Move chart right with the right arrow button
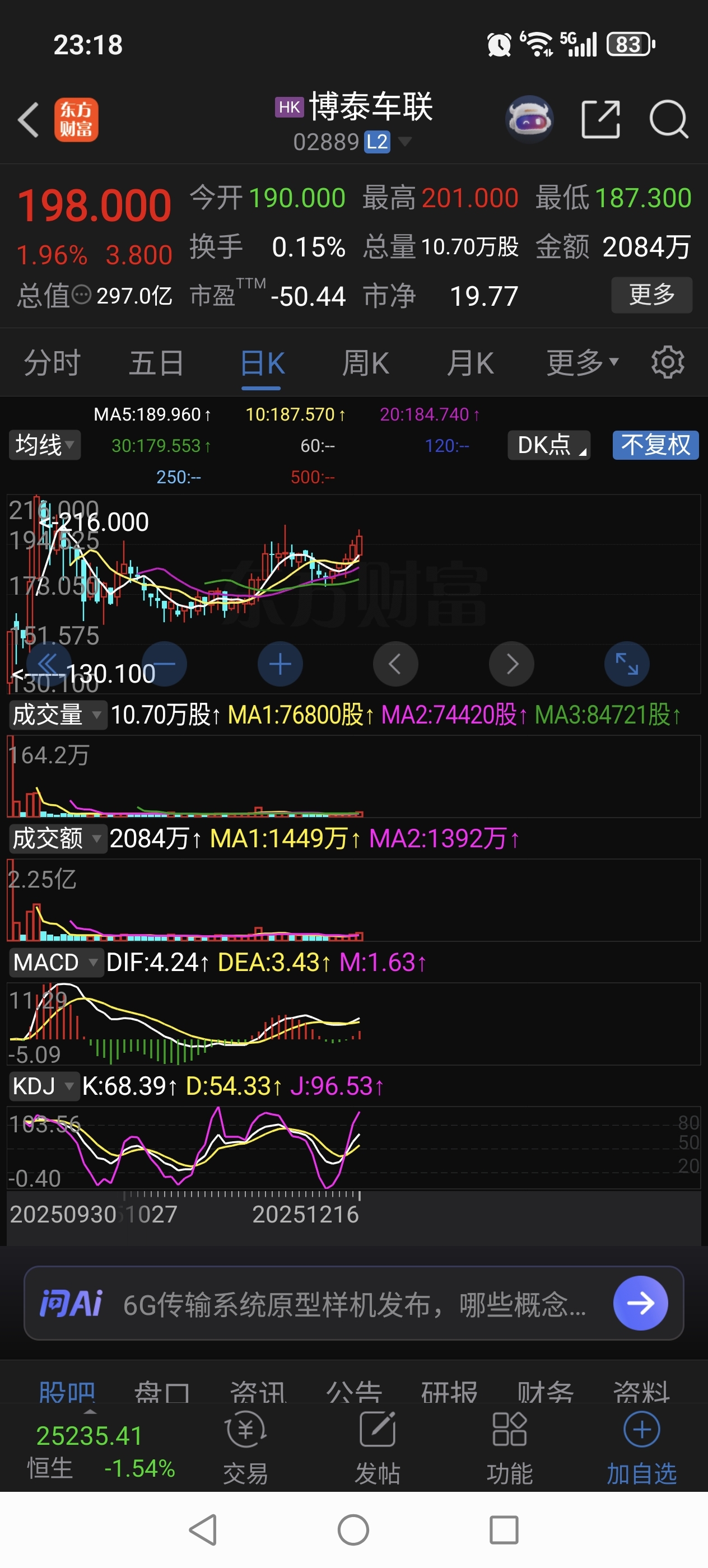Screen dimensions: 708x1568 pyautogui.click(x=511, y=664)
